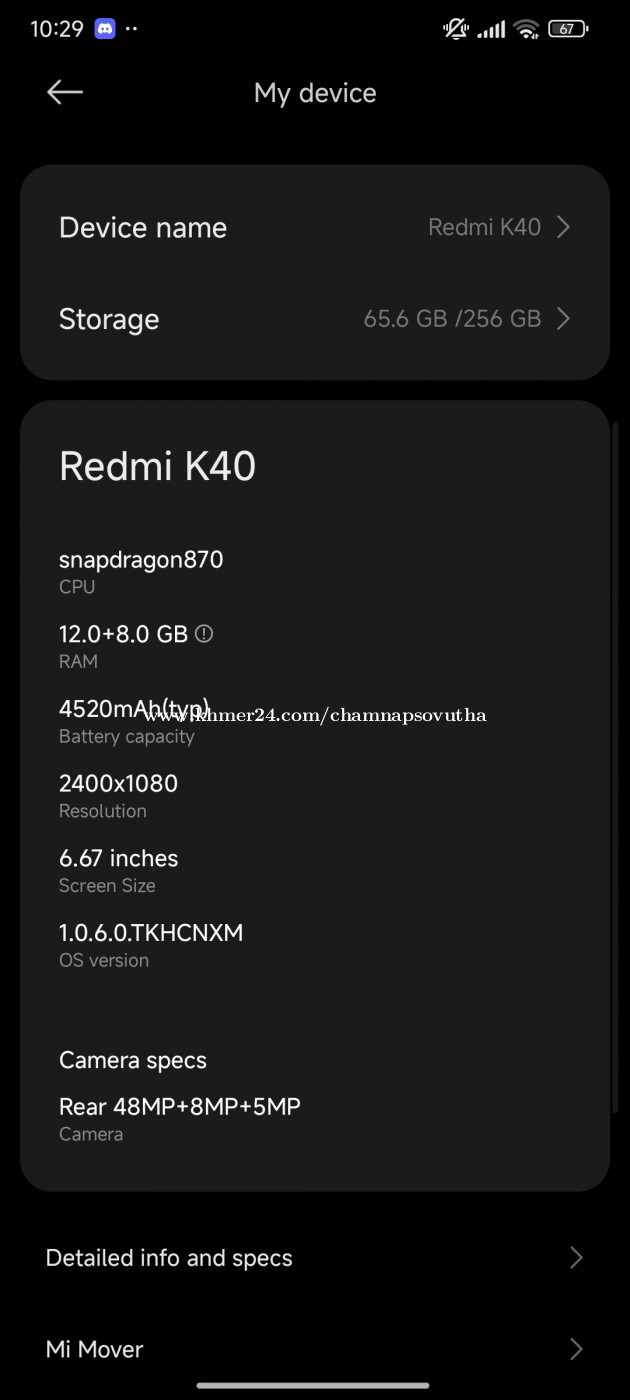630x1400 pixels.
Task: Tap the Discord notification icon
Action: pyautogui.click(x=105, y=29)
